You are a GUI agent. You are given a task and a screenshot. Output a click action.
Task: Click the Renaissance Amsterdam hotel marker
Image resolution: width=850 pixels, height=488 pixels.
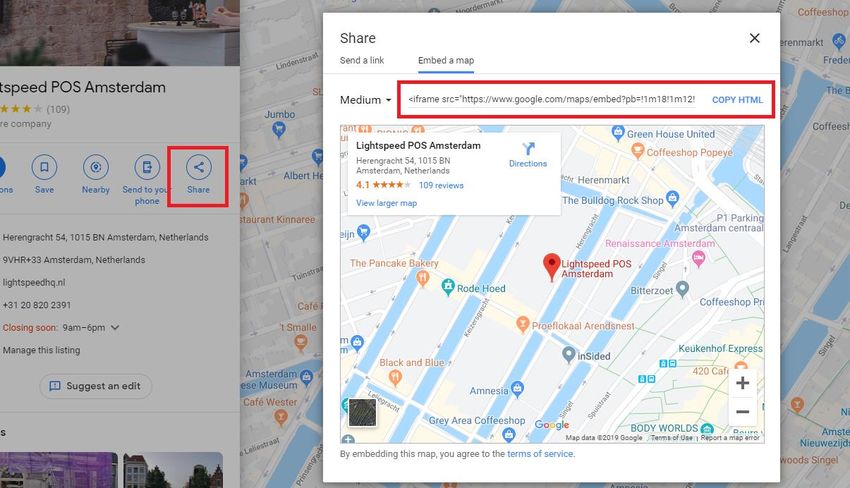698,259
